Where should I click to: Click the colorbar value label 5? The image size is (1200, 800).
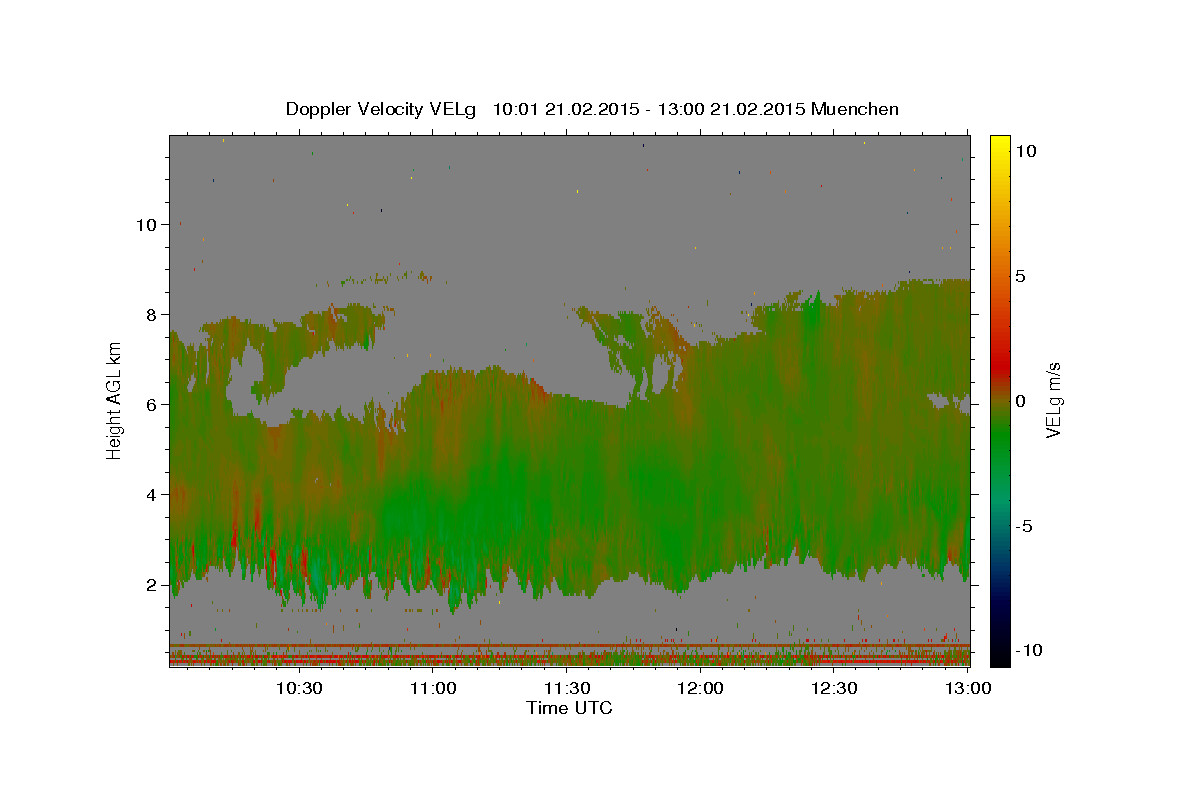tap(1020, 276)
